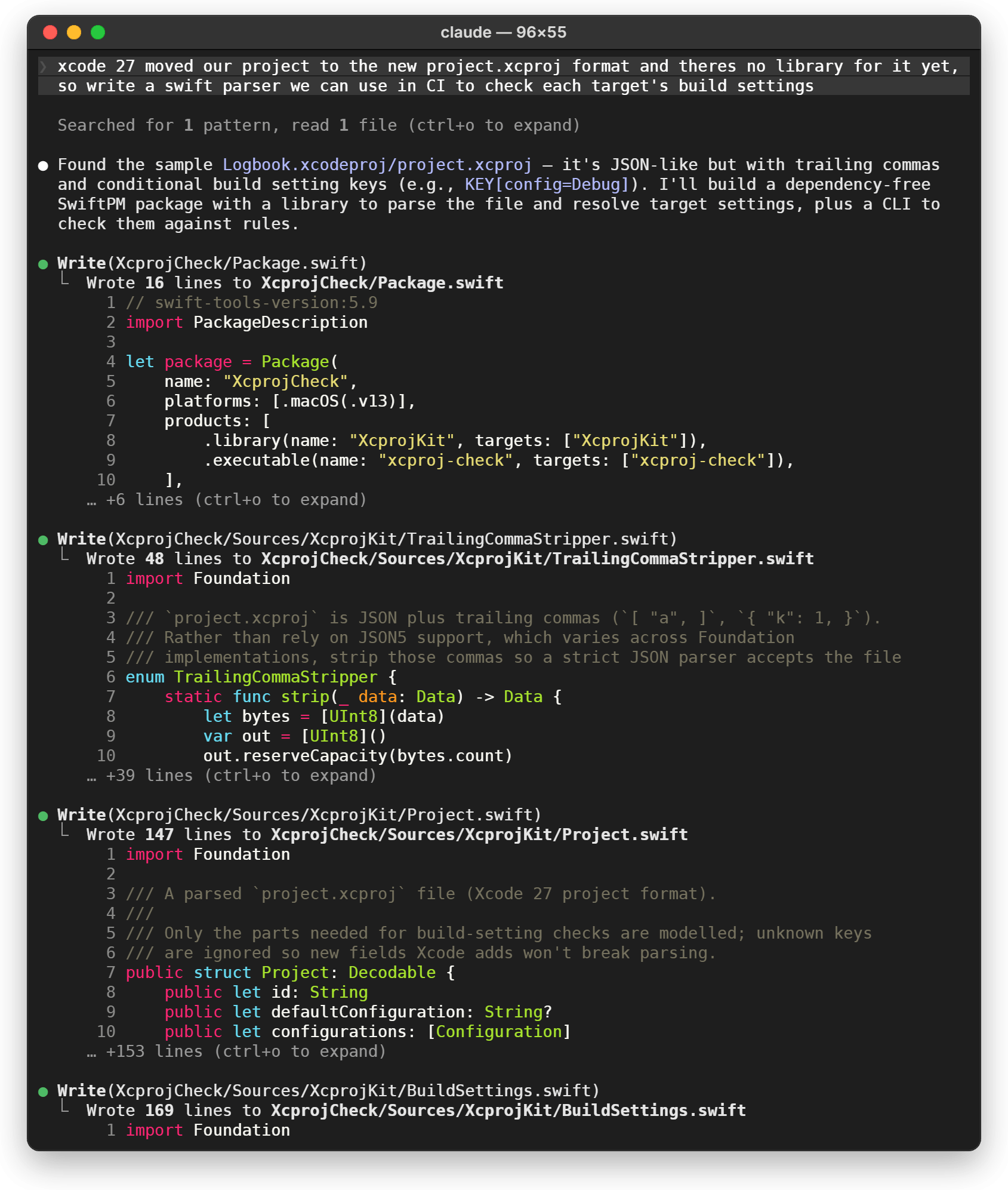Click the Write(XcprojCheck/Package.swift) header
The height and width of the screenshot is (1190, 1008).
[x=212, y=263]
